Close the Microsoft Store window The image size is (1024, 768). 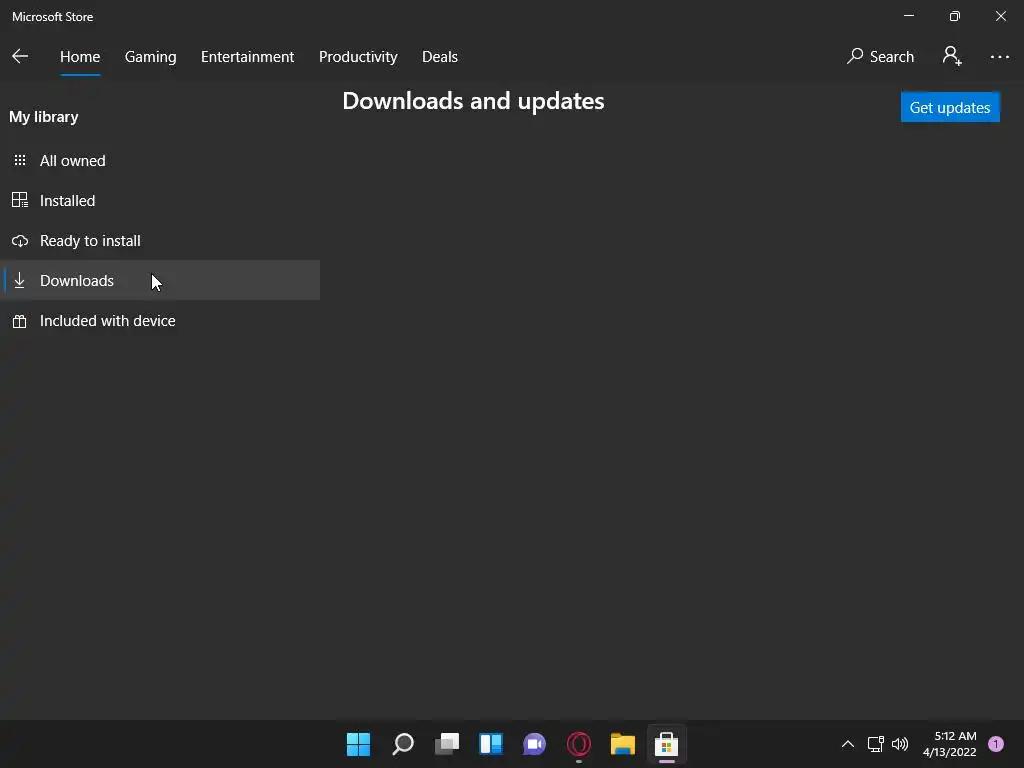coord(1000,16)
